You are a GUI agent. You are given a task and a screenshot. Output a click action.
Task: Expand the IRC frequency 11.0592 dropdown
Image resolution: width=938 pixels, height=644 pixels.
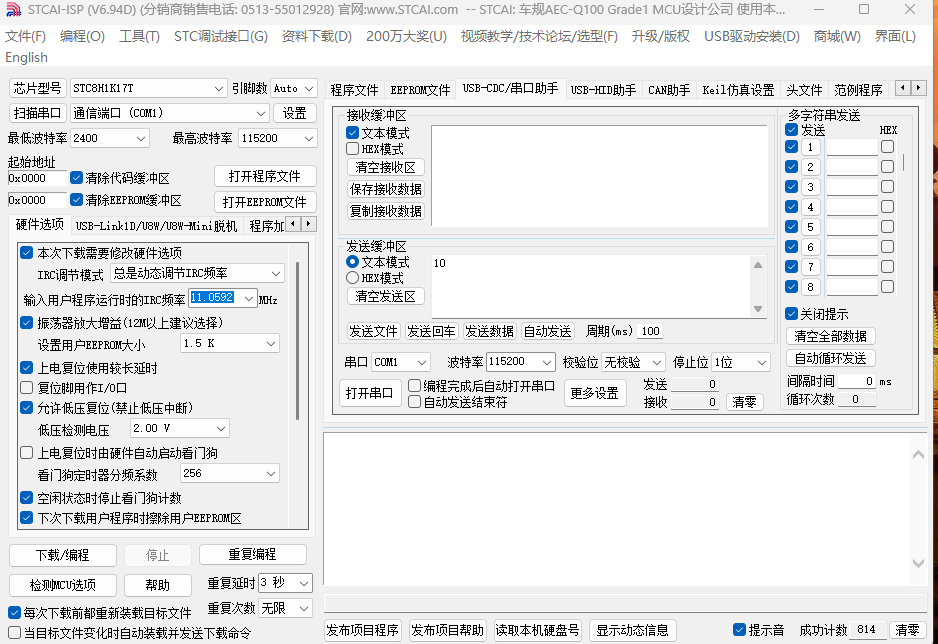click(x=249, y=298)
